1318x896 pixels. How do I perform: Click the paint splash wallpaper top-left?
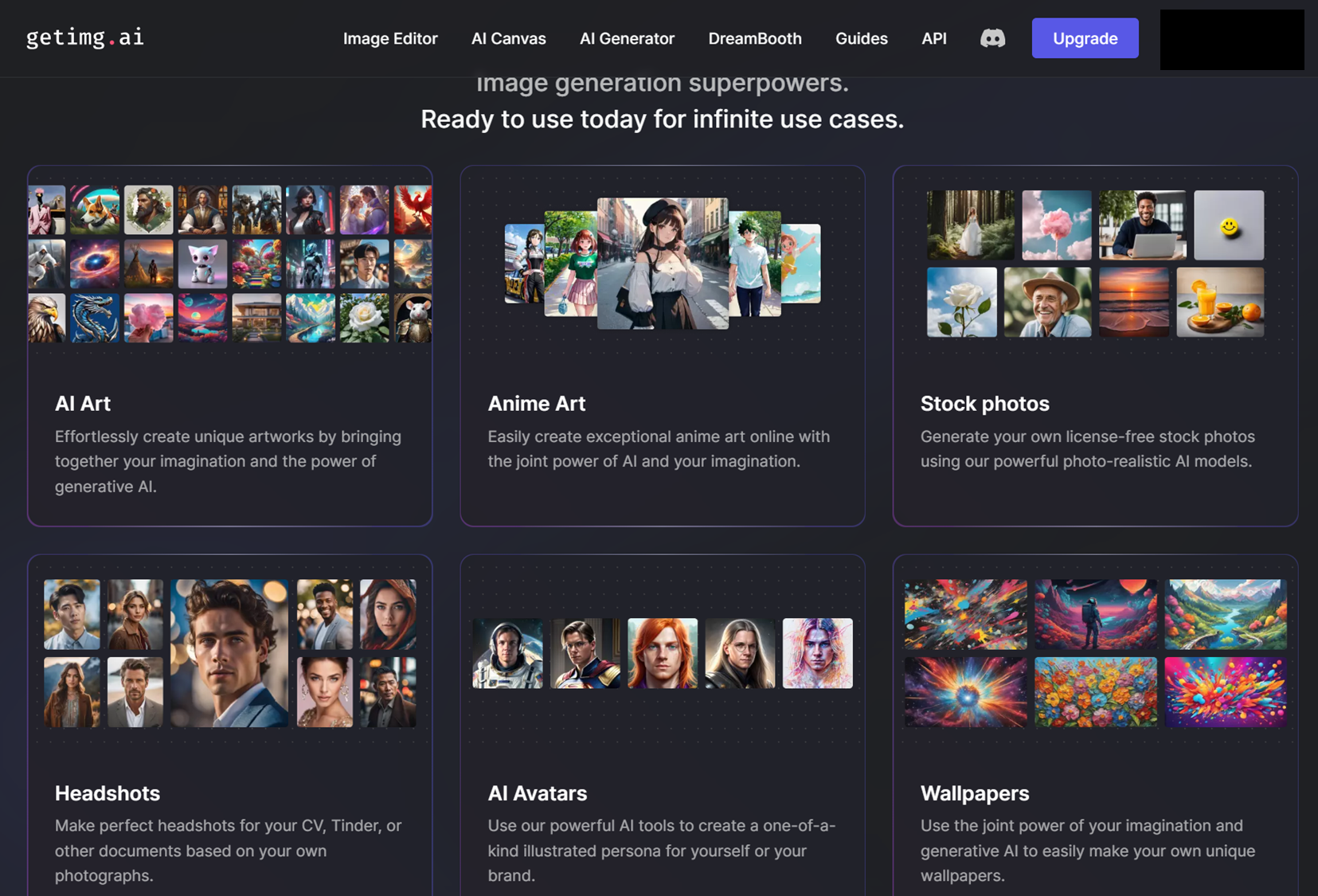[965, 614]
